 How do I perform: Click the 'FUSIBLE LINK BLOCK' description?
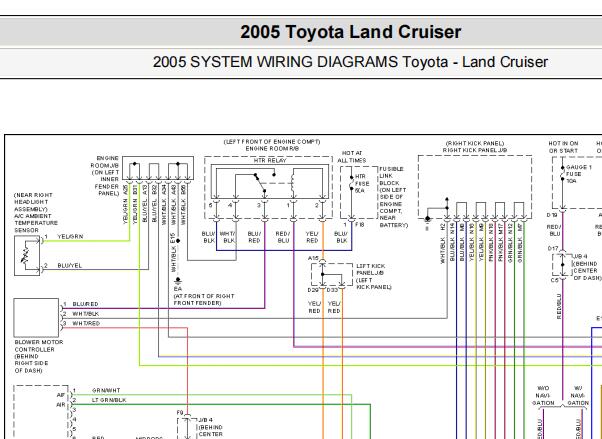point(393,197)
